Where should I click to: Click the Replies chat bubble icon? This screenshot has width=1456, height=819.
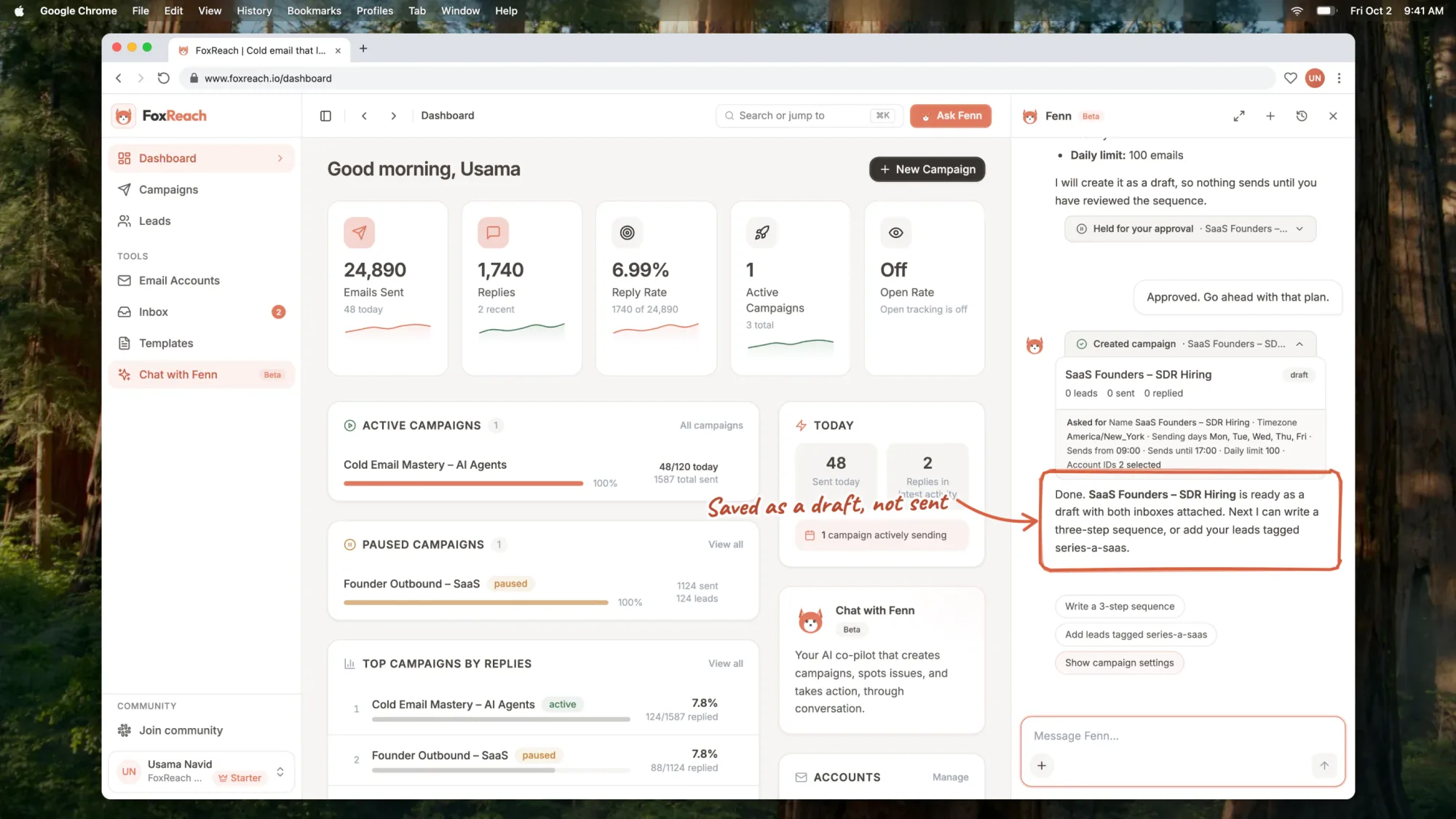click(493, 232)
